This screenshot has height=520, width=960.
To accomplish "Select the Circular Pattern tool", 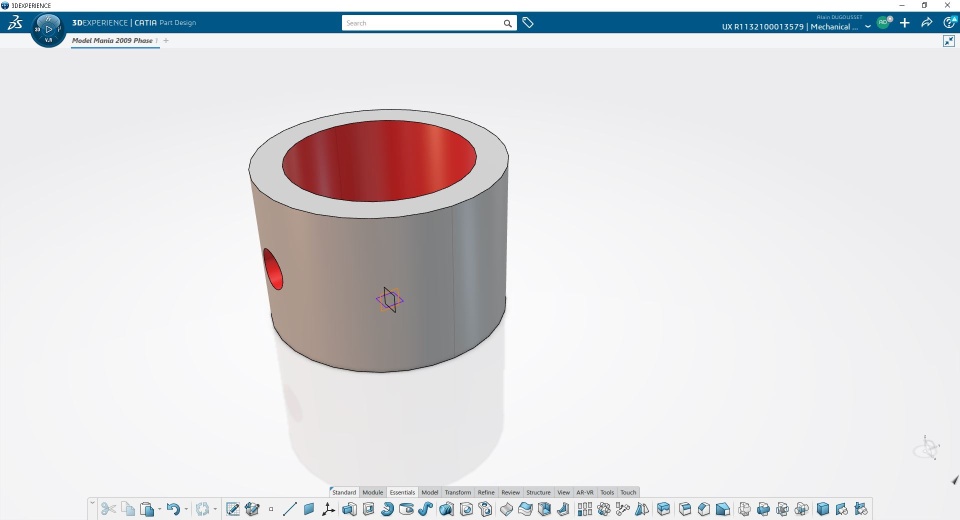I will coord(604,509).
